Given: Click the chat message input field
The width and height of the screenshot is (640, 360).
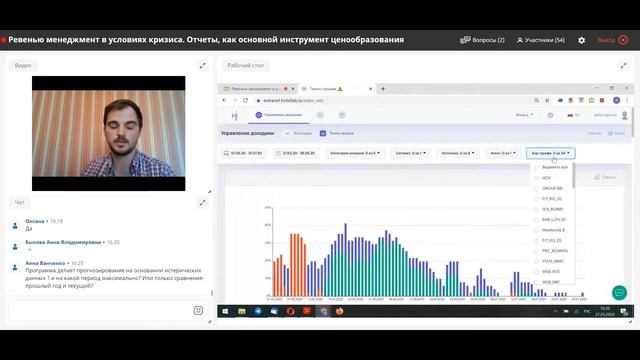Looking at the screenshot, I should point(100,311).
